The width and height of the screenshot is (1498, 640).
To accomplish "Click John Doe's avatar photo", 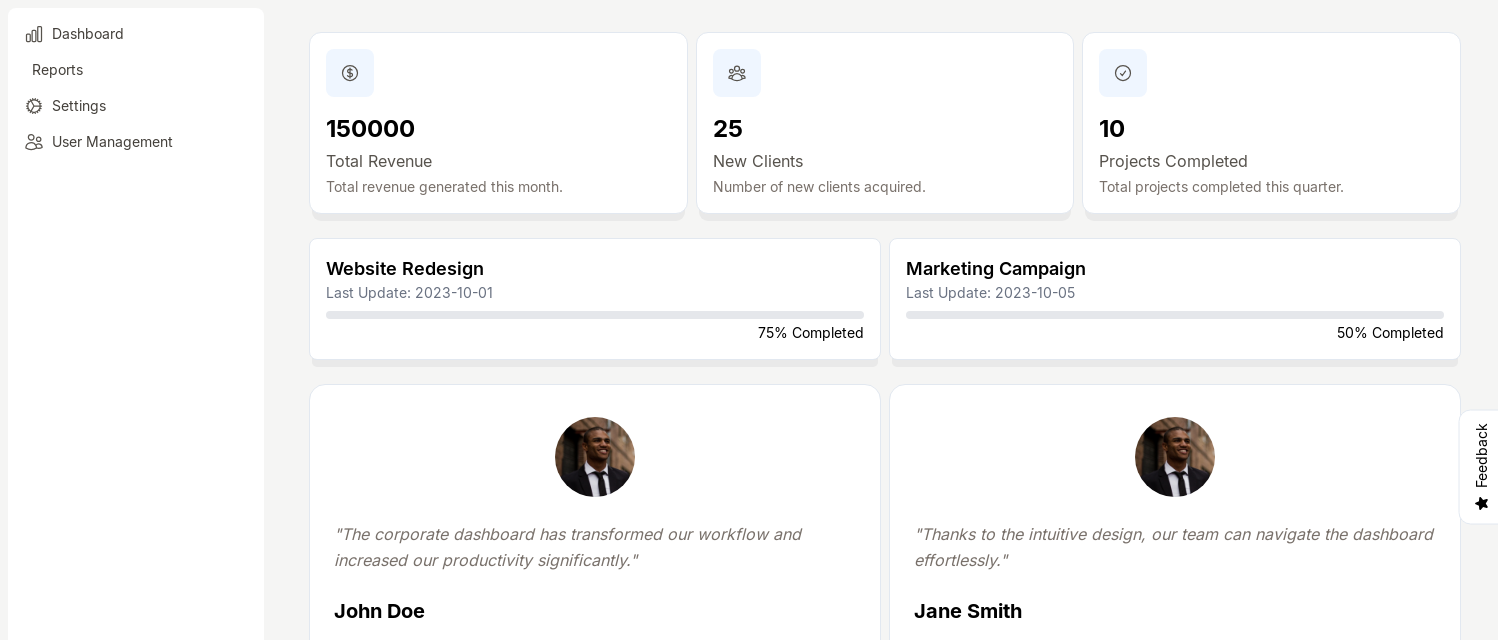I will coord(595,457).
